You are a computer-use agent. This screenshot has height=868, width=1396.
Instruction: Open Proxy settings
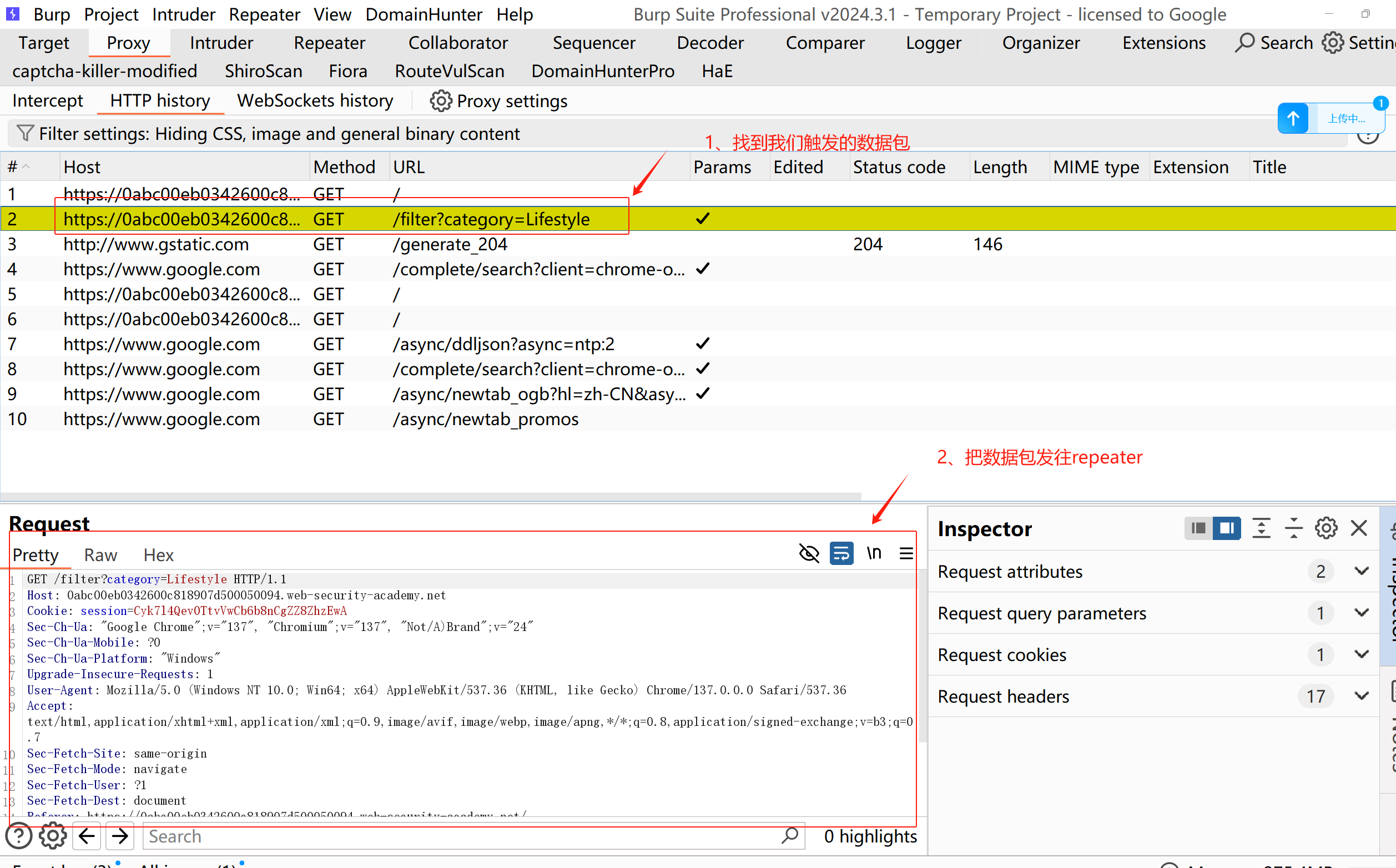498,101
